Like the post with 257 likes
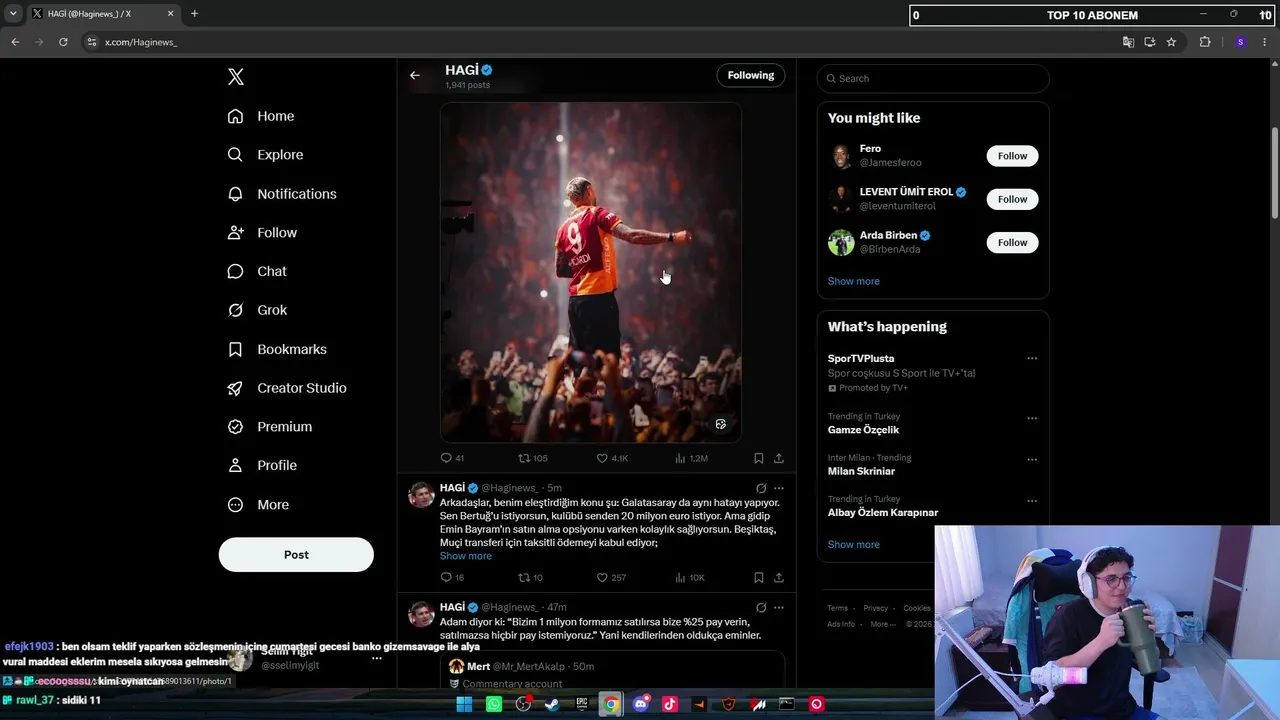Viewport: 1280px width, 720px height. 611,577
